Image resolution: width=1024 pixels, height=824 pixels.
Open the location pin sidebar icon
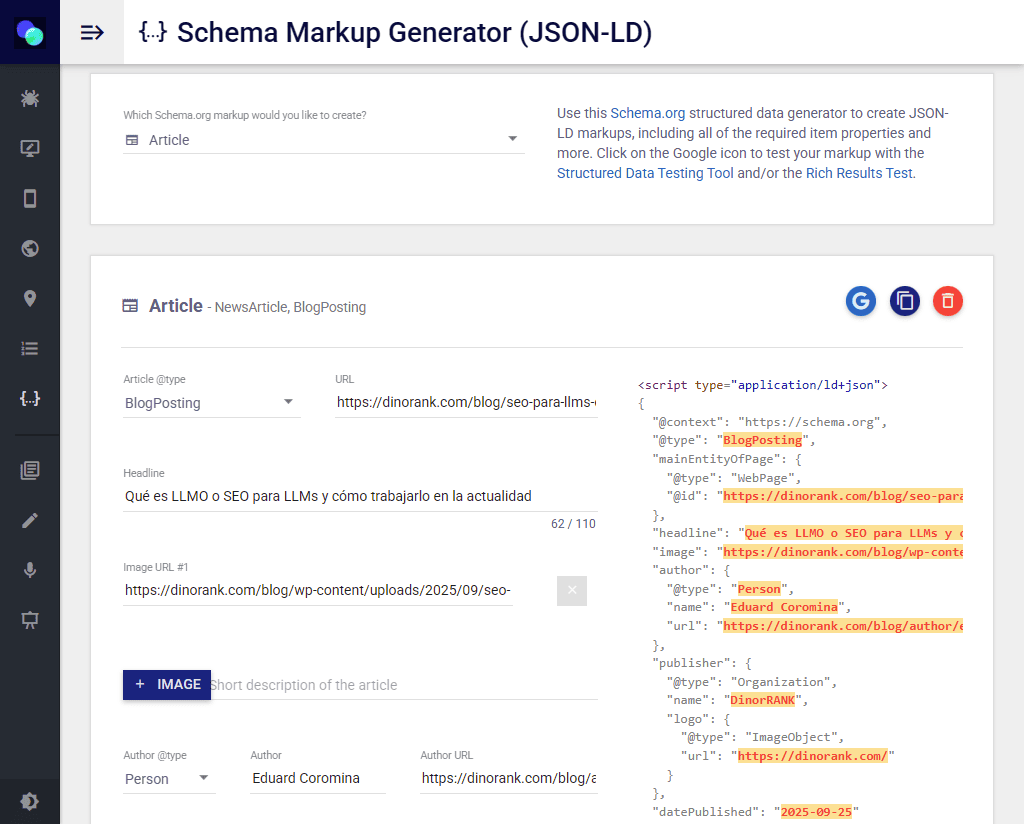coord(30,298)
